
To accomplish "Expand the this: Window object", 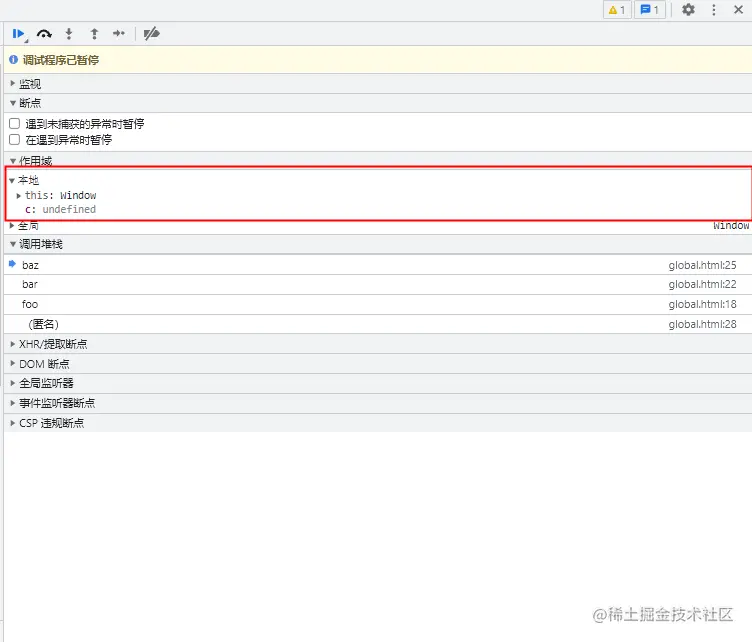I will tap(19, 196).
